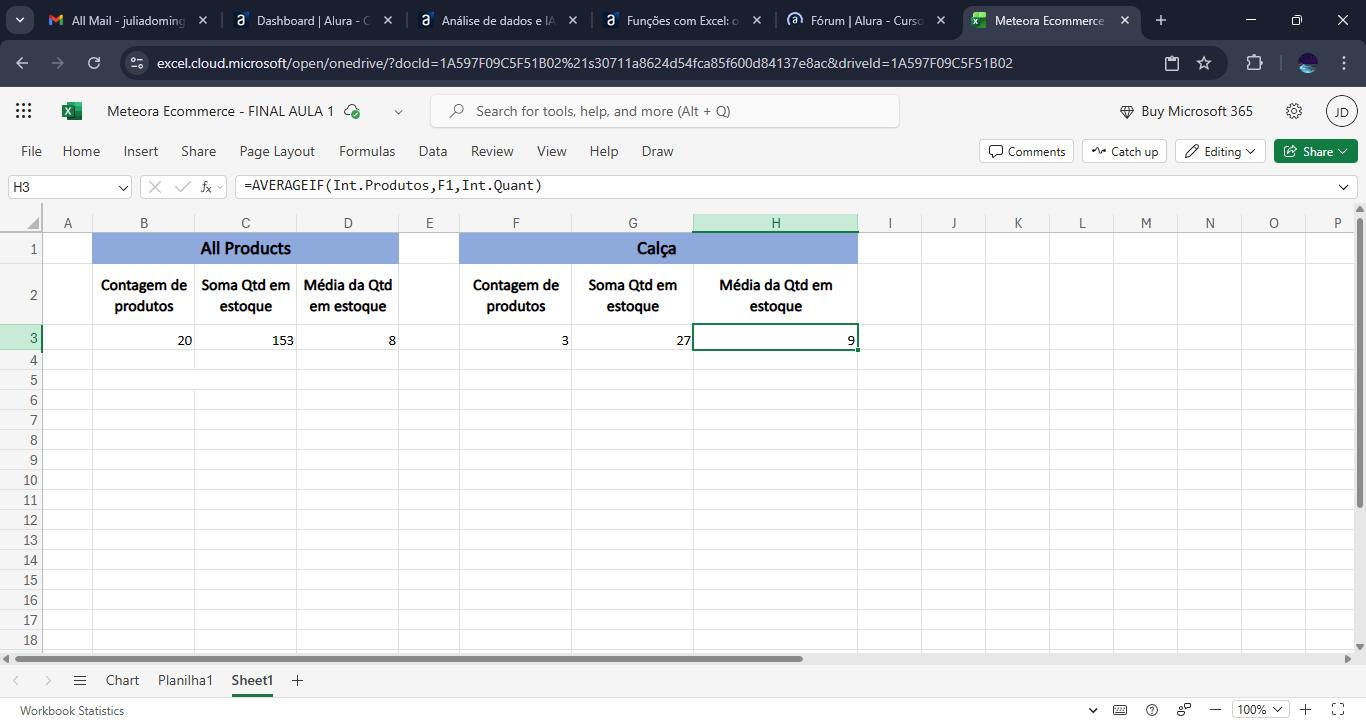
Task: Click zoom in plus on zoom slider
Action: 1305,710
